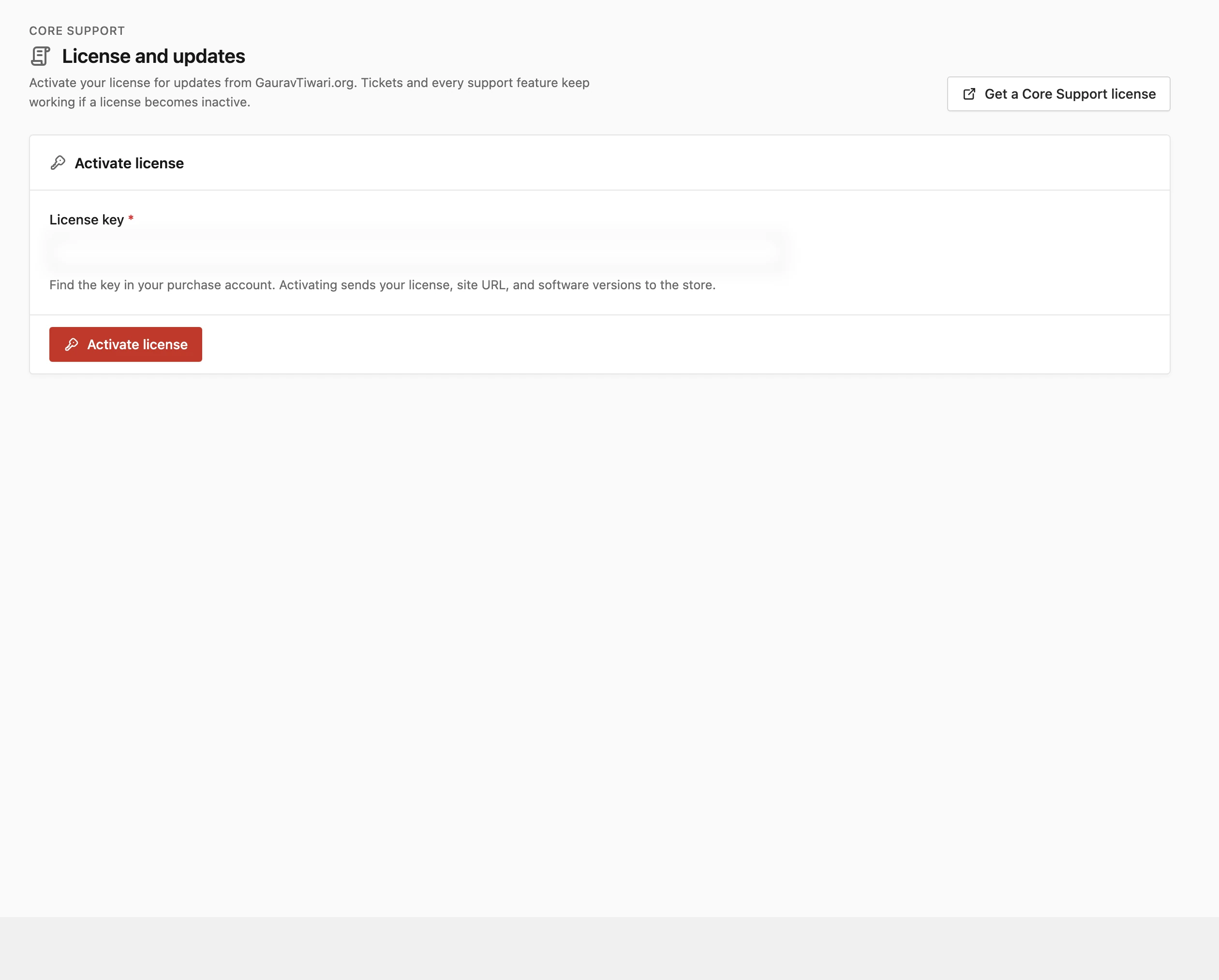Click the external link icon in Core Support button

point(969,94)
